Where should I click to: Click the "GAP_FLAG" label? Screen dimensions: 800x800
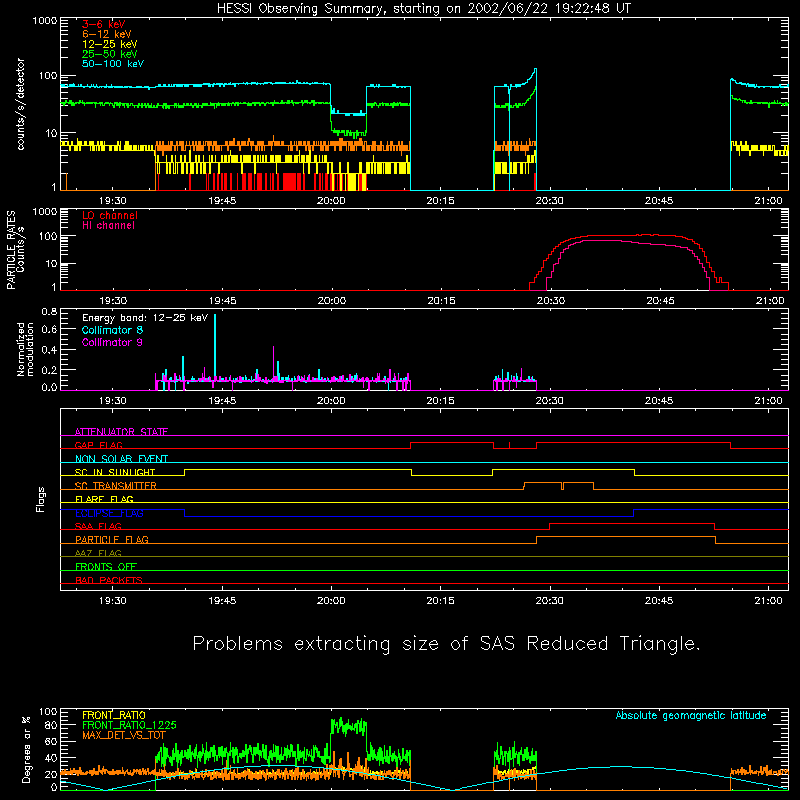[x=98, y=445]
